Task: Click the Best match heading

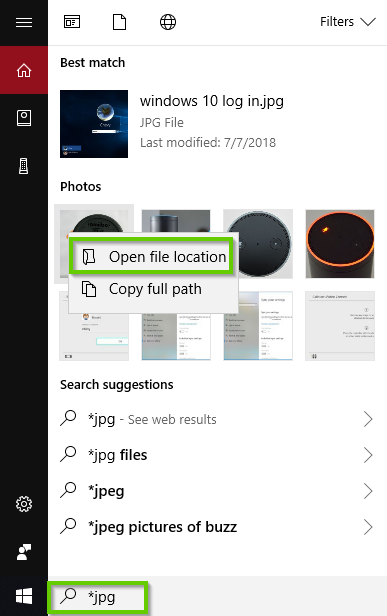Action: click(x=93, y=63)
